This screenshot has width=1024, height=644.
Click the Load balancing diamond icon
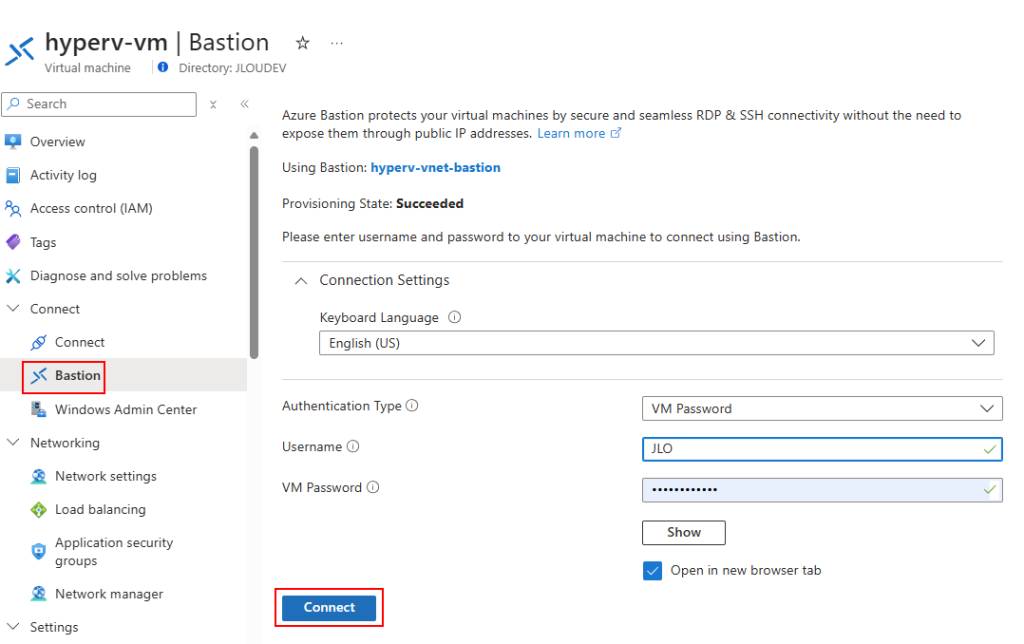coord(39,509)
